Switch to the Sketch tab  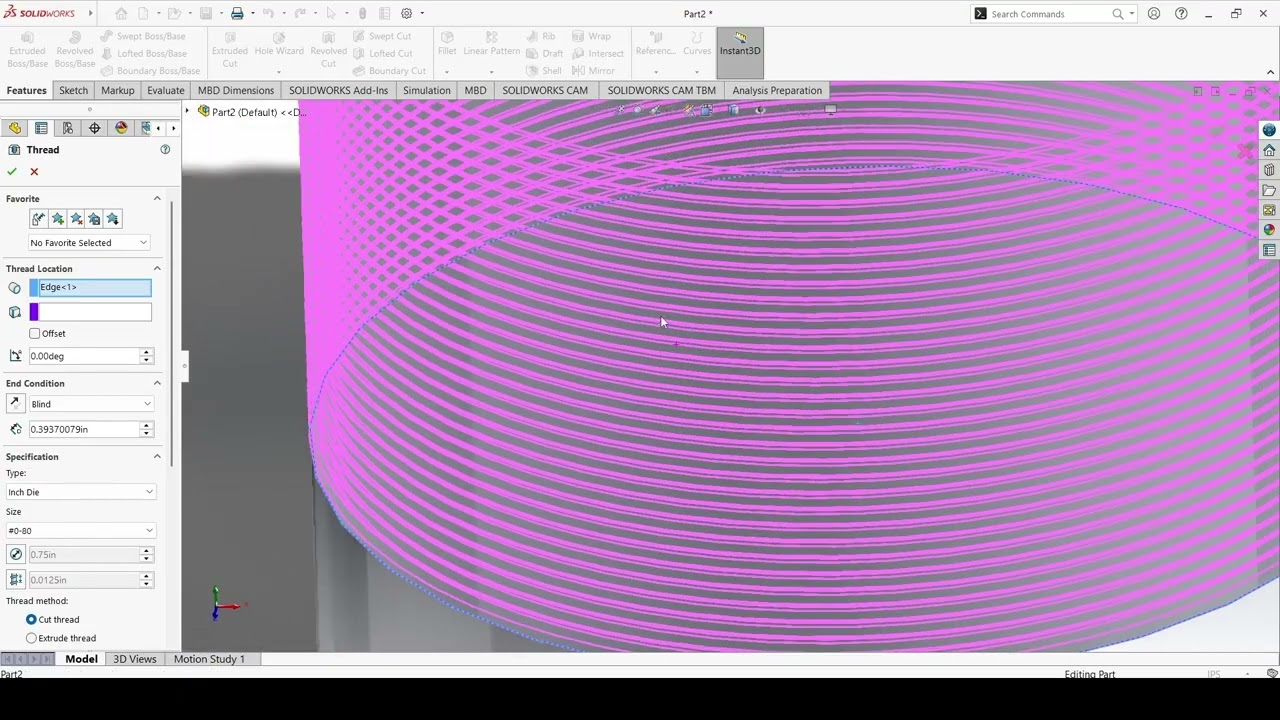[73, 90]
